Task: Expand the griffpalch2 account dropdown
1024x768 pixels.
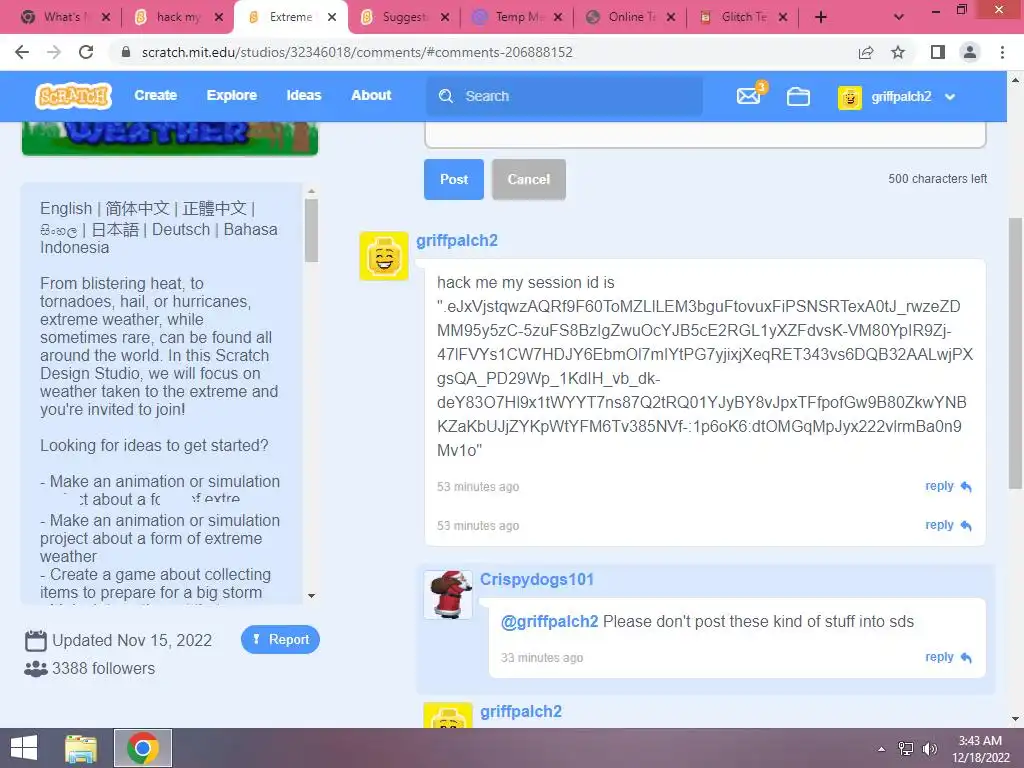Action: (950, 97)
